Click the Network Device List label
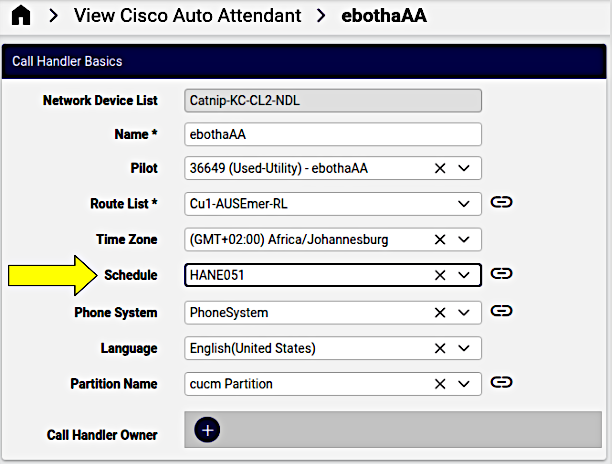This screenshot has height=464, width=612. [x=100, y=101]
